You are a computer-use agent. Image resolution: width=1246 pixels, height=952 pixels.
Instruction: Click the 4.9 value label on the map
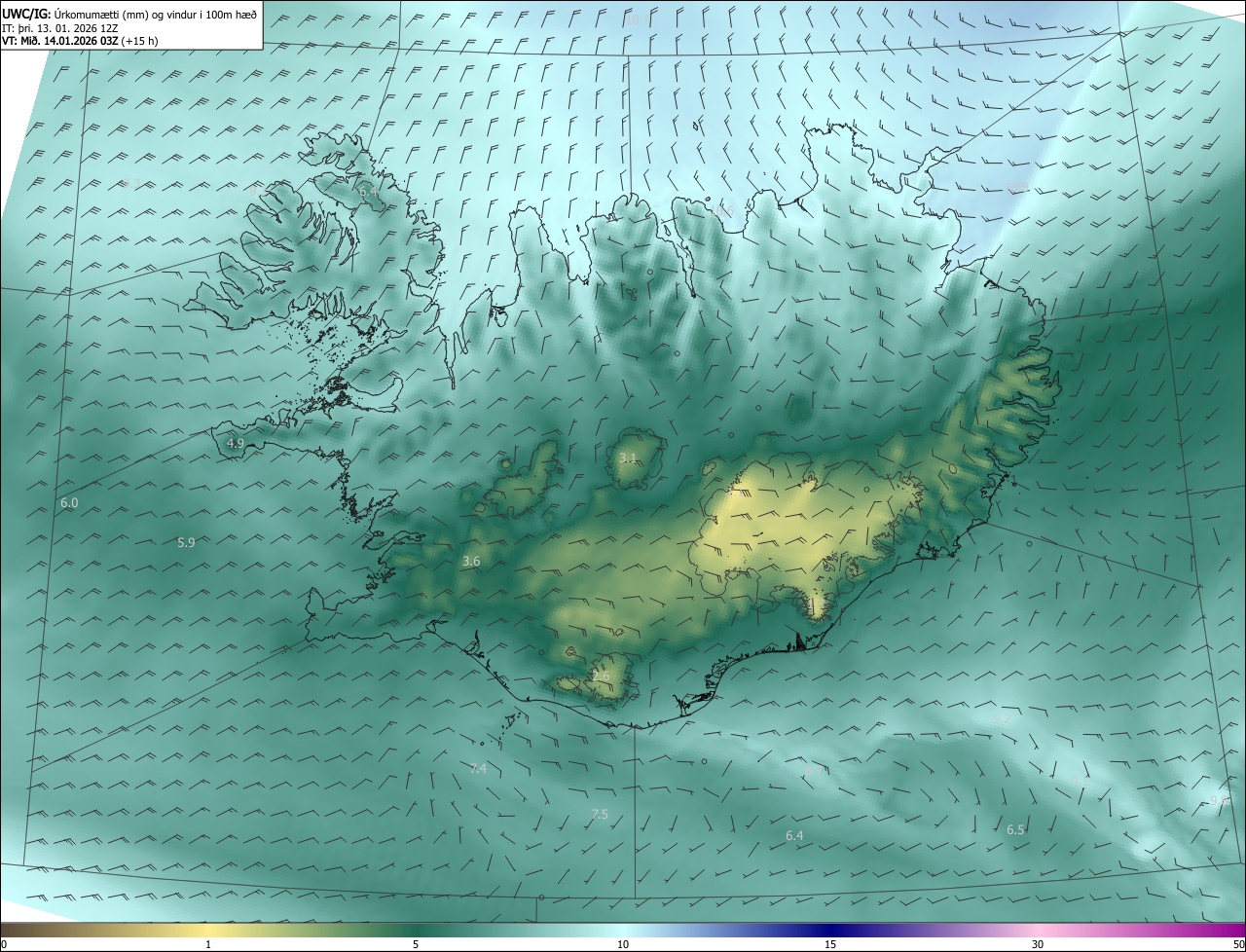tap(235, 443)
